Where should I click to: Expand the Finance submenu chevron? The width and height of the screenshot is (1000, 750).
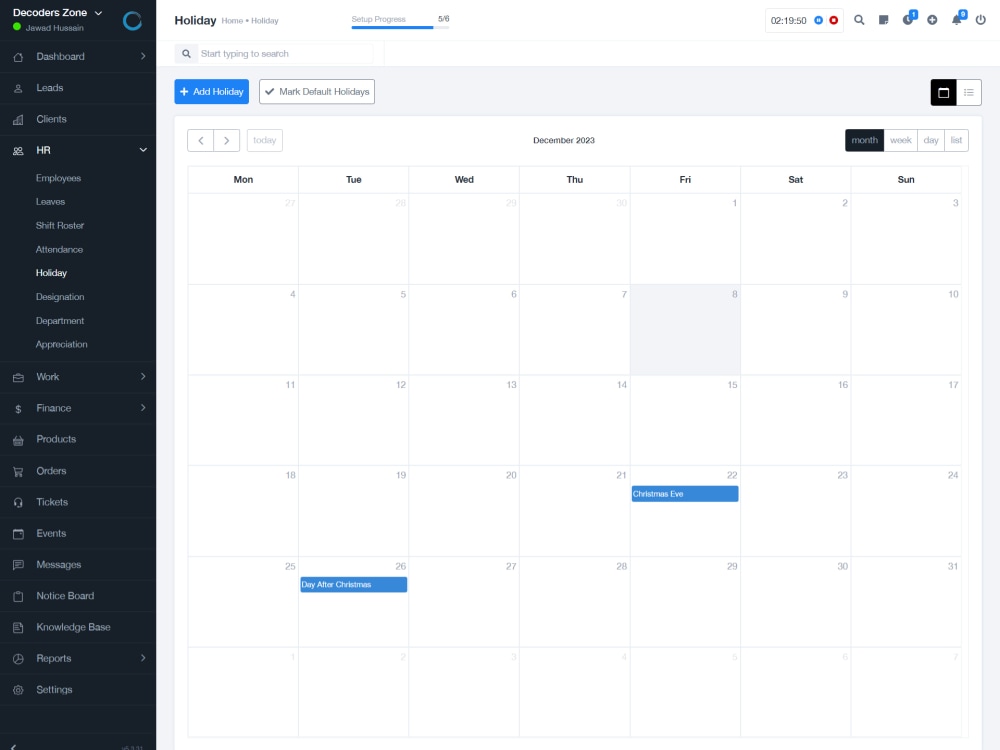click(x=143, y=408)
